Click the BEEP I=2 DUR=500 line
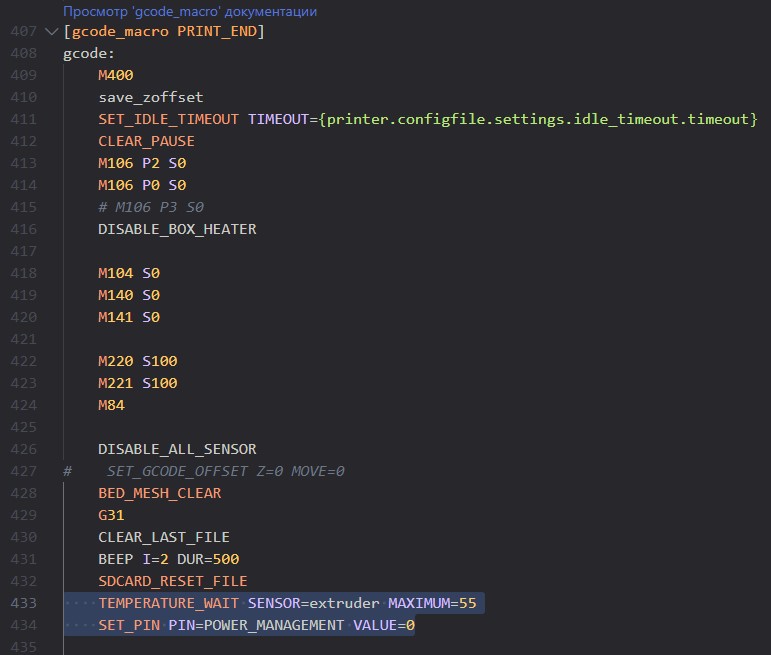 tap(168, 560)
